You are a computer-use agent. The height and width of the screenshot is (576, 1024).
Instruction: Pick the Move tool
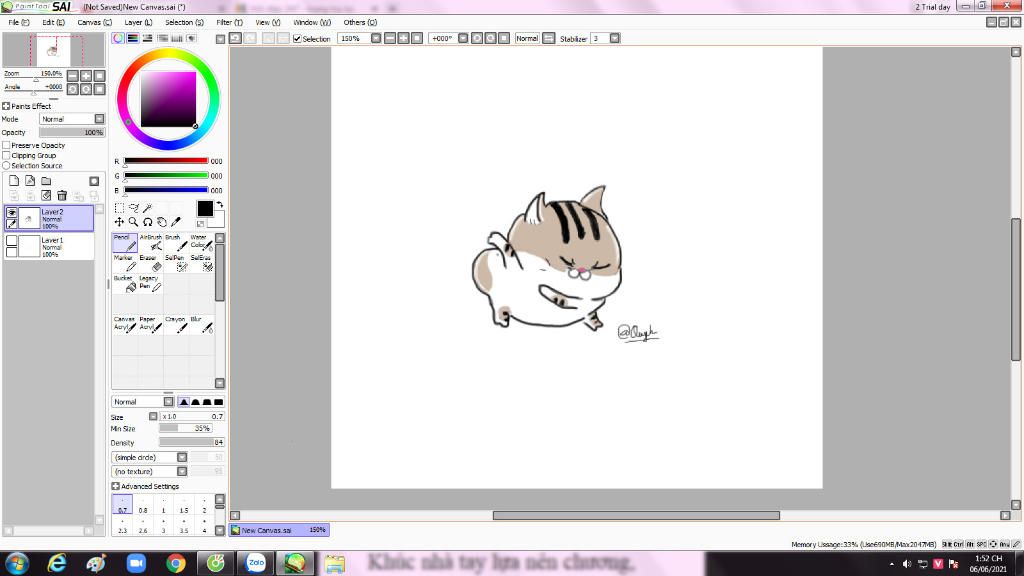[x=119, y=222]
